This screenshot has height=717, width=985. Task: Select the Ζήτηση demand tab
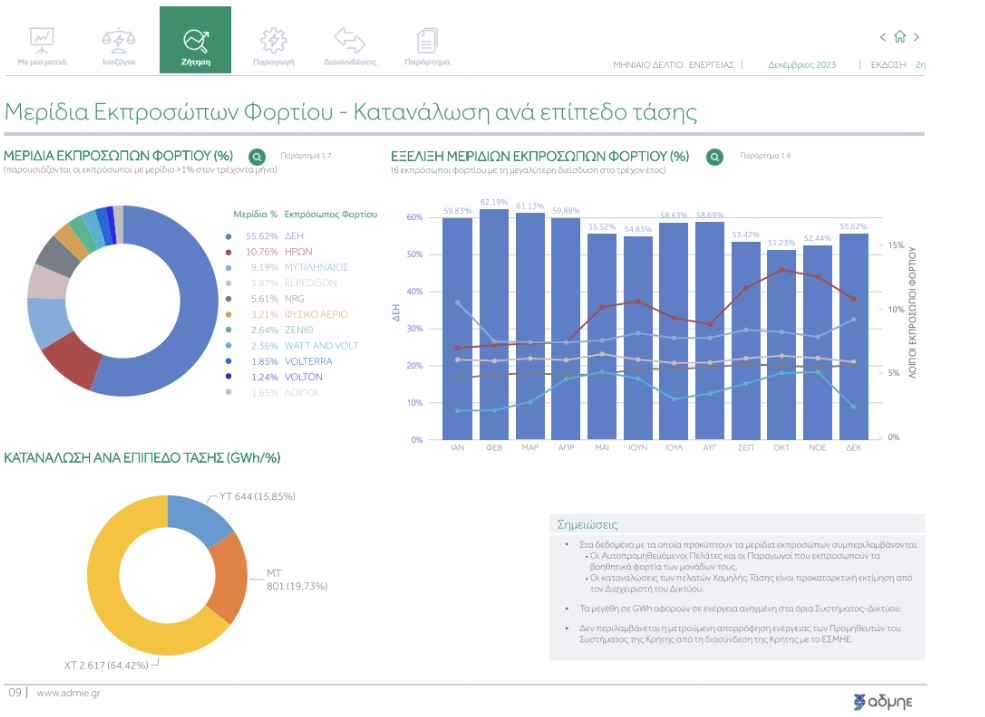click(x=195, y=42)
